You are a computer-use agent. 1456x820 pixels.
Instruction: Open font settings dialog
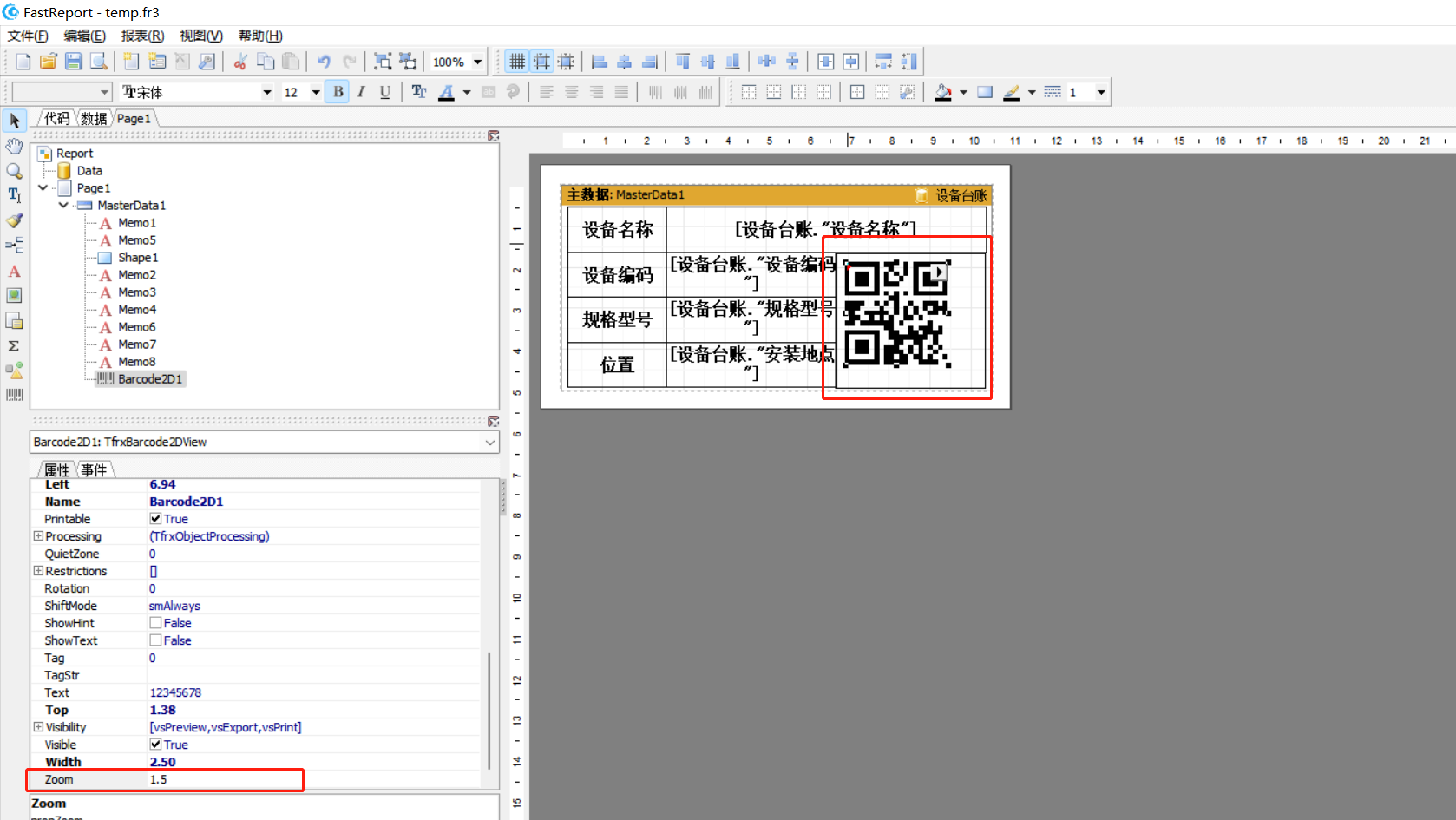419,92
